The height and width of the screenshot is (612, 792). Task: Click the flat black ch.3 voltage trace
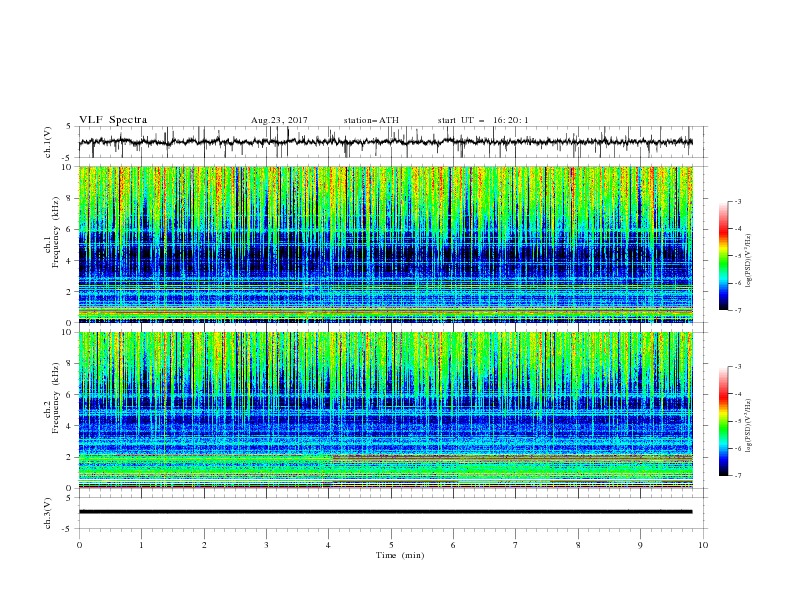(x=385, y=512)
